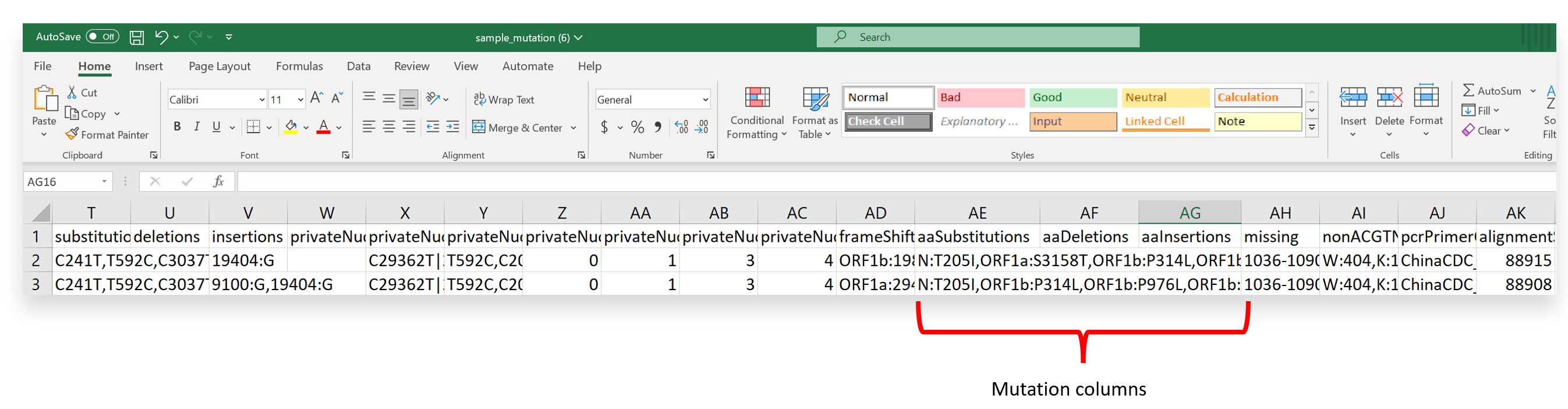The height and width of the screenshot is (409, 1568).
Task: Click the Name Box showing AG16
Action: [x=61, y=182]
